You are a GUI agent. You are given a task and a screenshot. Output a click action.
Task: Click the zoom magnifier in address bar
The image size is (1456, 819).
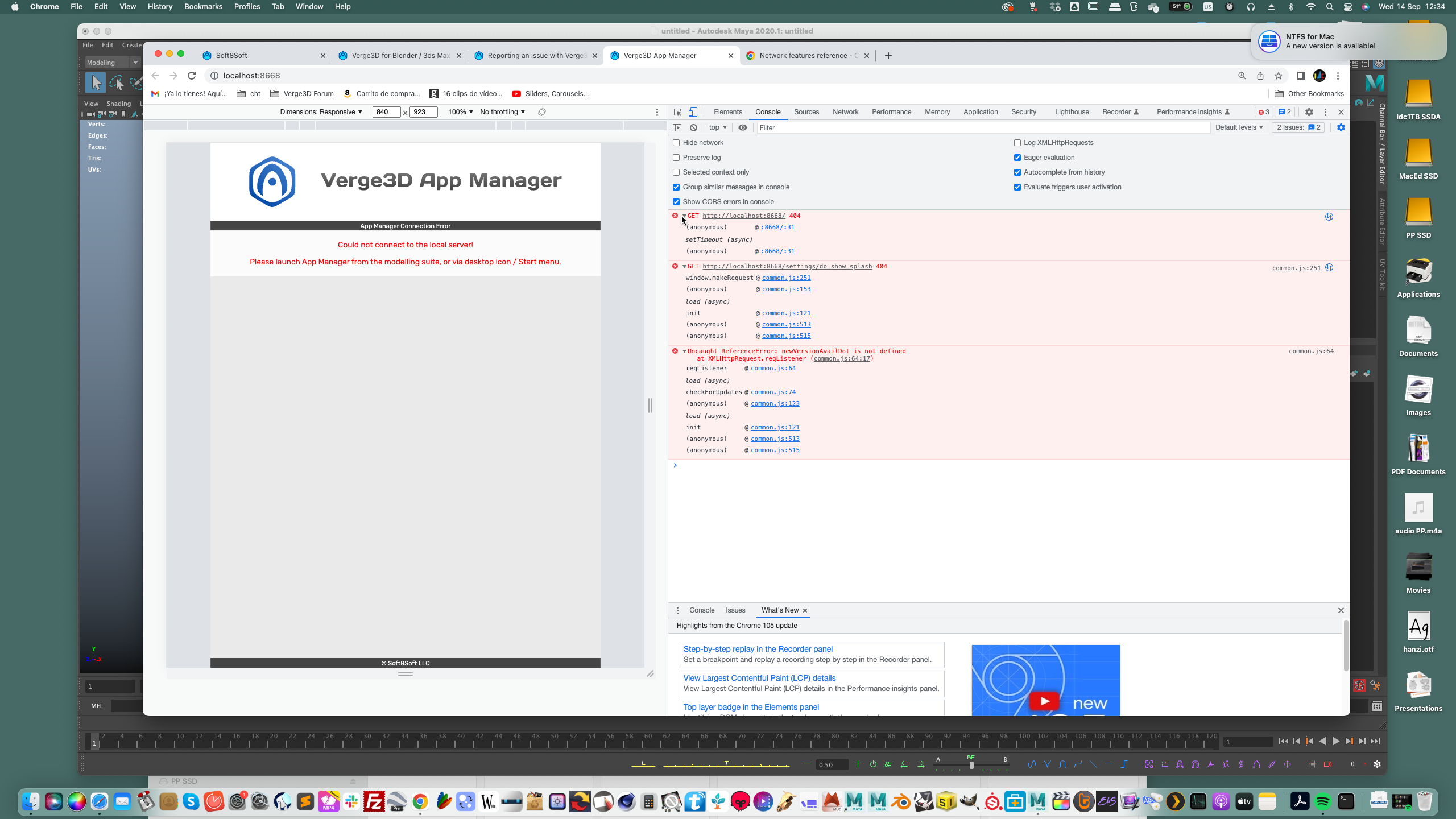pyautogui.click(x=1242, y=76)
